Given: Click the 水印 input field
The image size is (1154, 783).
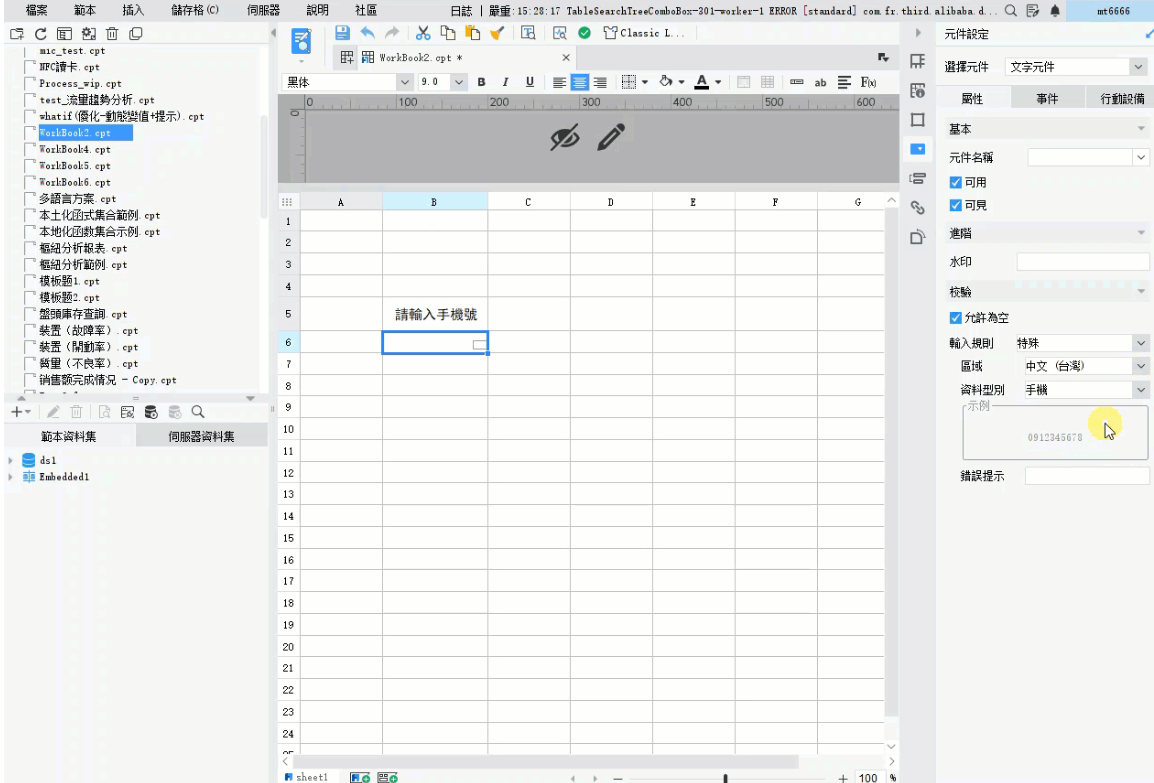Looking at the screenshot, I should (x=1083, y=261).
